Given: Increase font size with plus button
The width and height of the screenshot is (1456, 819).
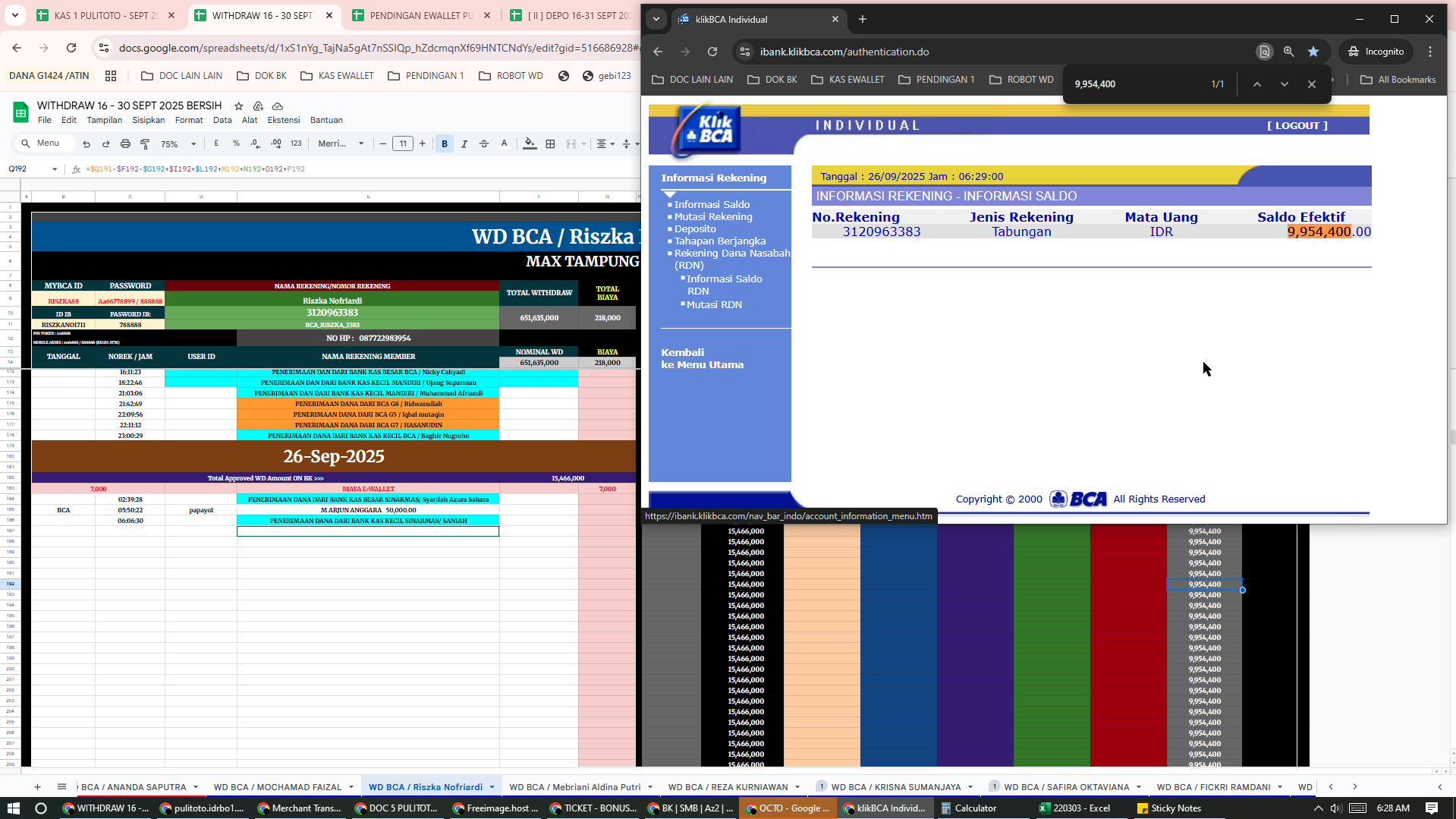Looking at the screenshot, I should [x=423, y=143].
